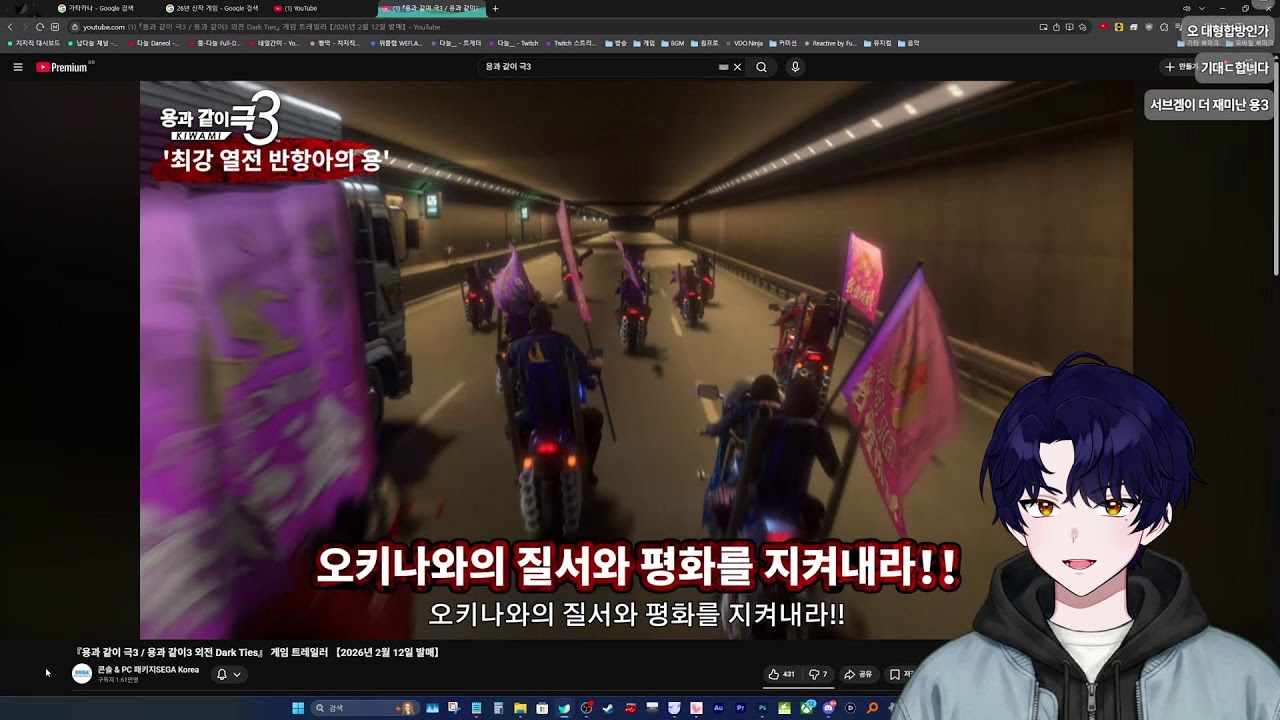The width and height of the screenshot is (1280, 720).
Task: Like the video with thumbs-up button
Action: 781,674
